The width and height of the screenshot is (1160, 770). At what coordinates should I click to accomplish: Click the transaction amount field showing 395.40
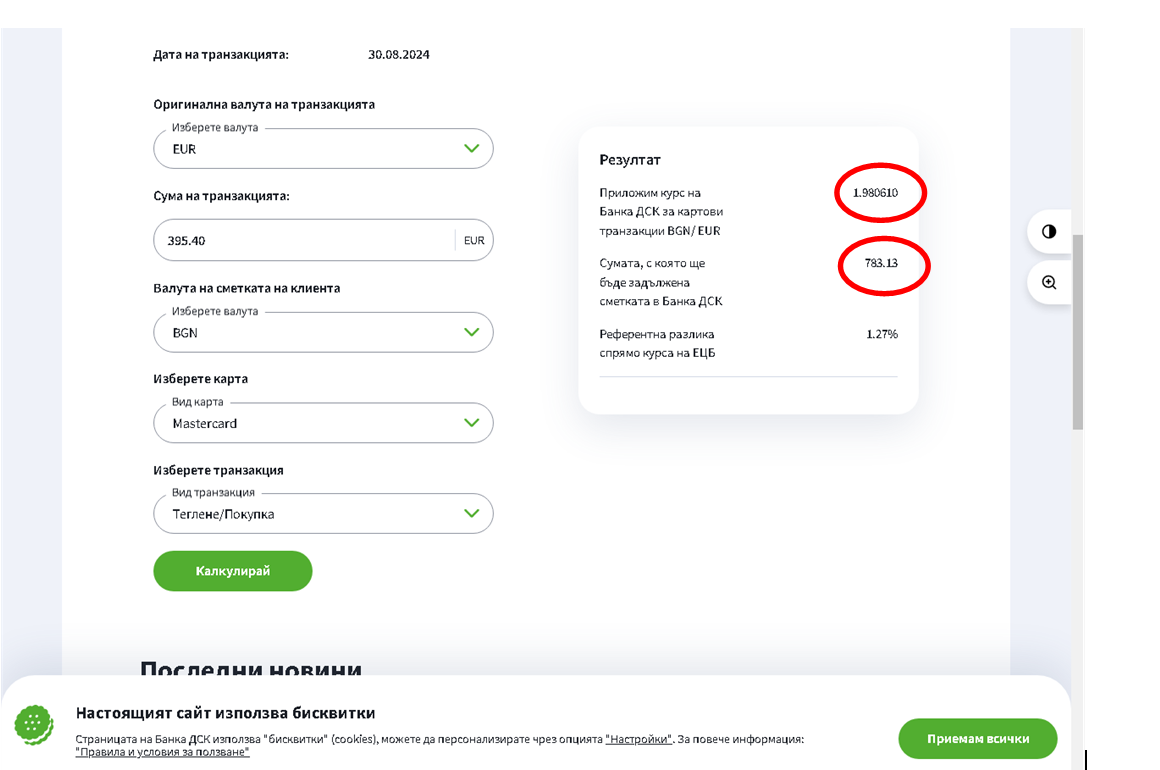click(300, 241)
